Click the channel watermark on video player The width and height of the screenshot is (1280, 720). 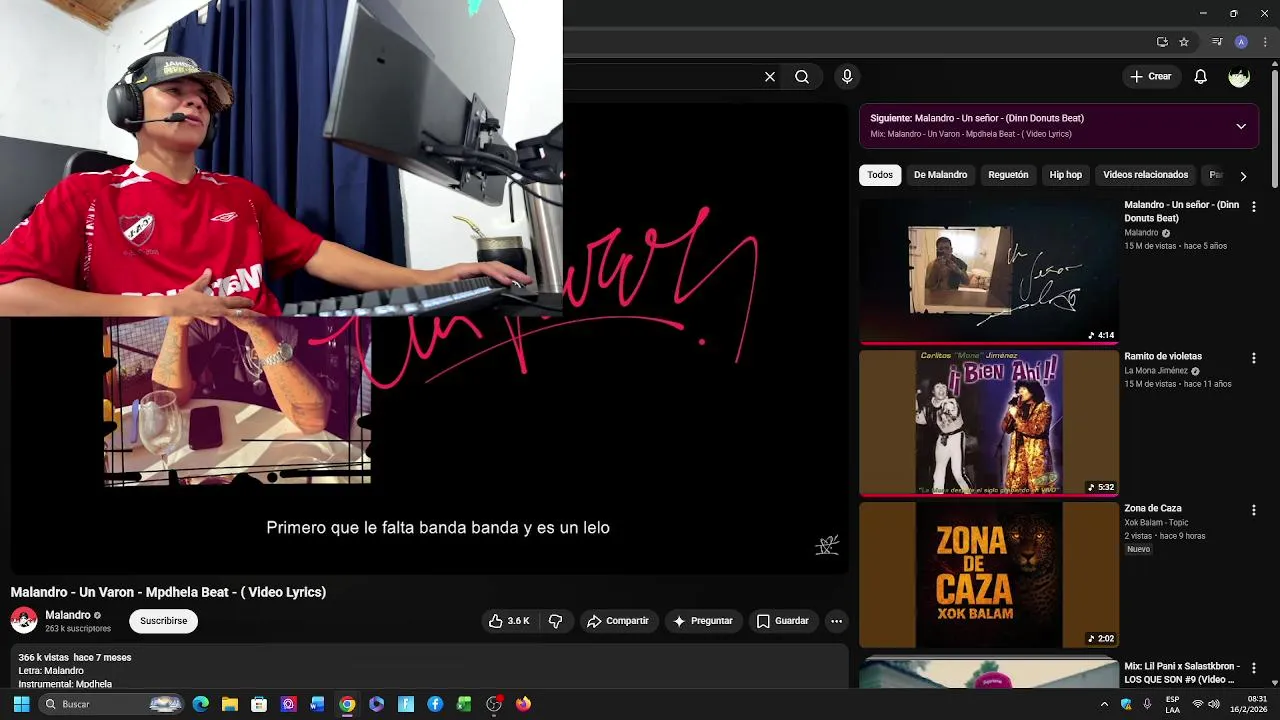pos(827,545)
